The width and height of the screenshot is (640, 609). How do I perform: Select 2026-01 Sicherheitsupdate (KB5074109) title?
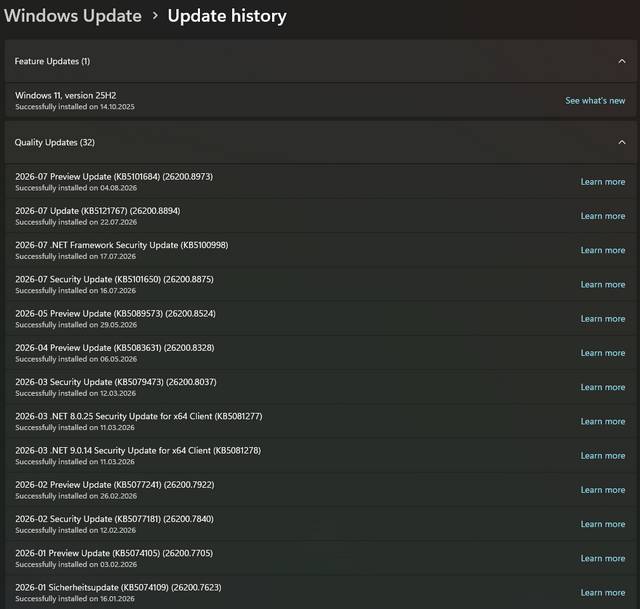pyautogui.click(x=118, y=588)
